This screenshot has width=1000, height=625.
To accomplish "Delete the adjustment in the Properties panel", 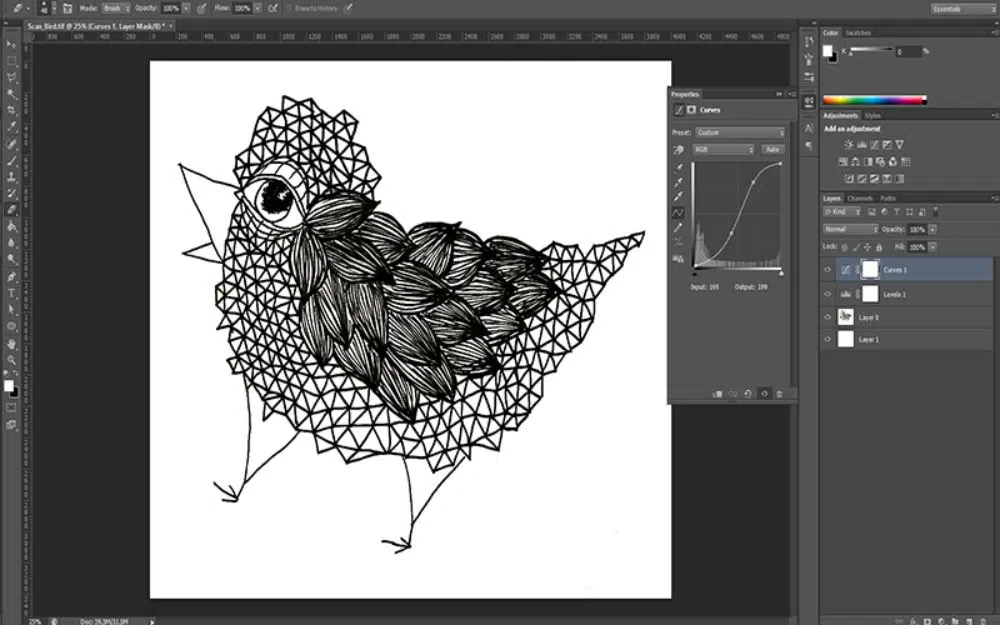I will click(780, 394).
